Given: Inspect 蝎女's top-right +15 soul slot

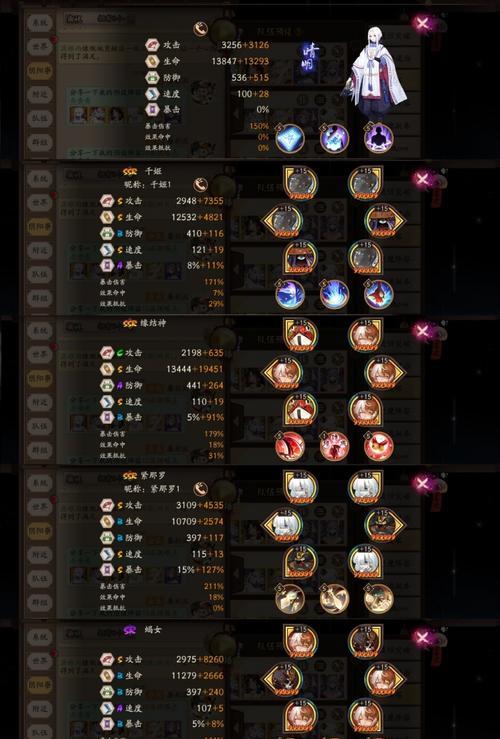Looking at the screenshot, I should pos(365,642).
